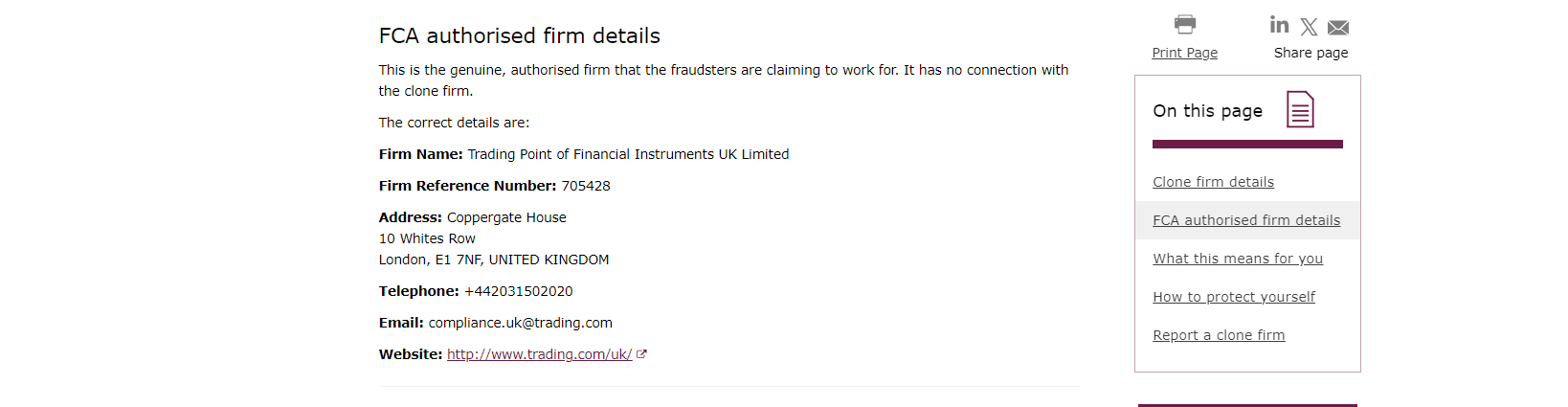This screenshot has width=1568, height=407.
Task: Click the telephone number +442031502020
Action: pyautogui.click(x=518, y=291)
